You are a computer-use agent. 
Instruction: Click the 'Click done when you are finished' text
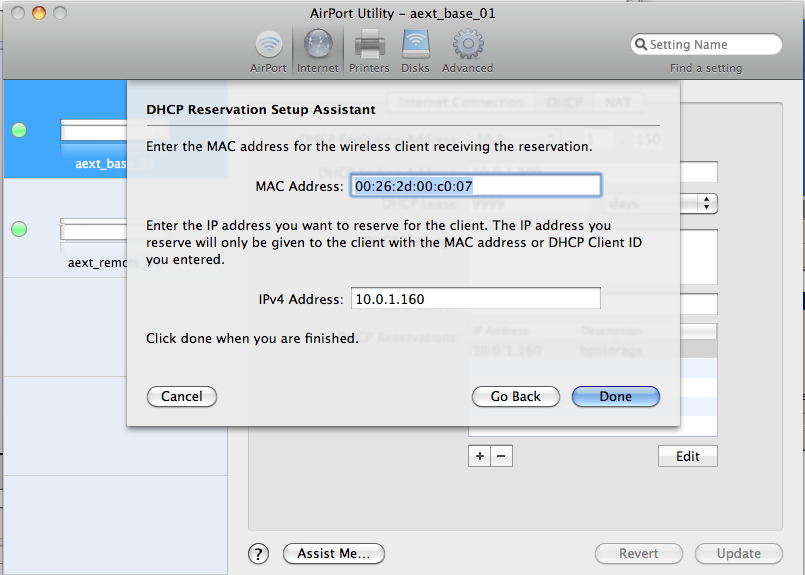click(252, 338)
